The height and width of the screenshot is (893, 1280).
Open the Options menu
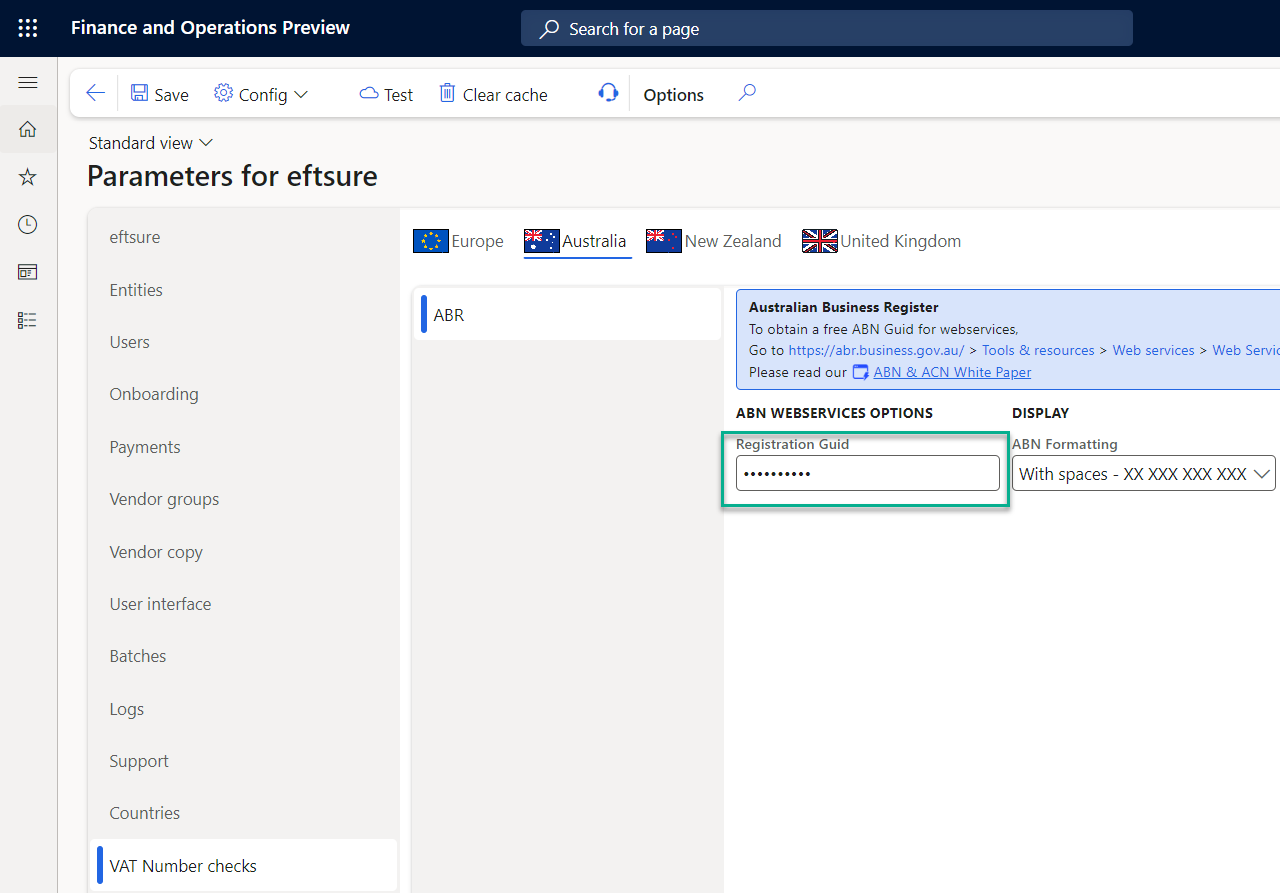673,95
